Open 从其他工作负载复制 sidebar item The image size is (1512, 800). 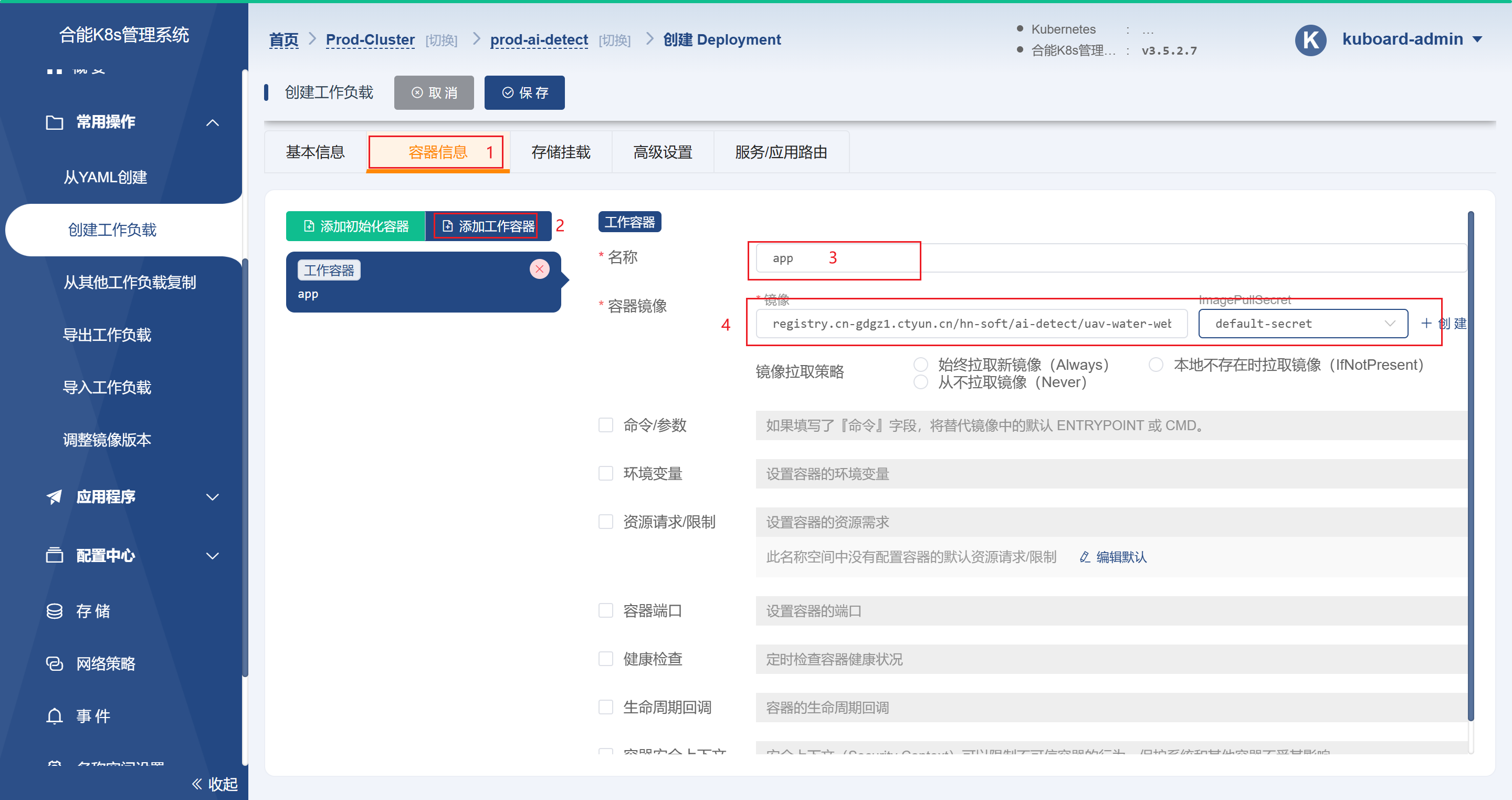[130, 283]
